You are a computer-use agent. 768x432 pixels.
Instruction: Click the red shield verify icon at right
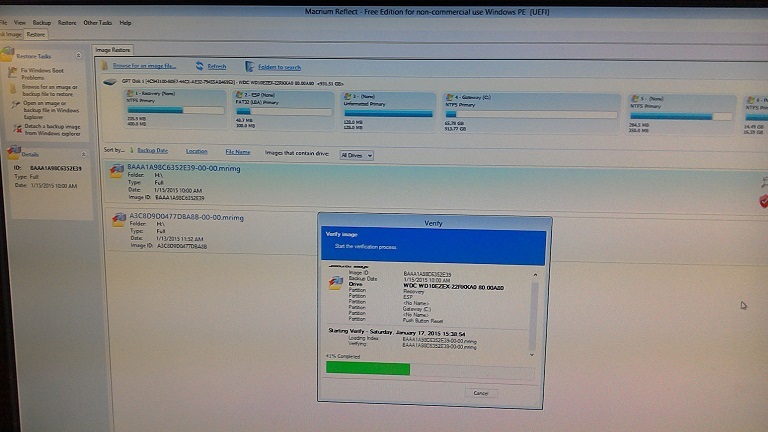[x=764, y=201]
